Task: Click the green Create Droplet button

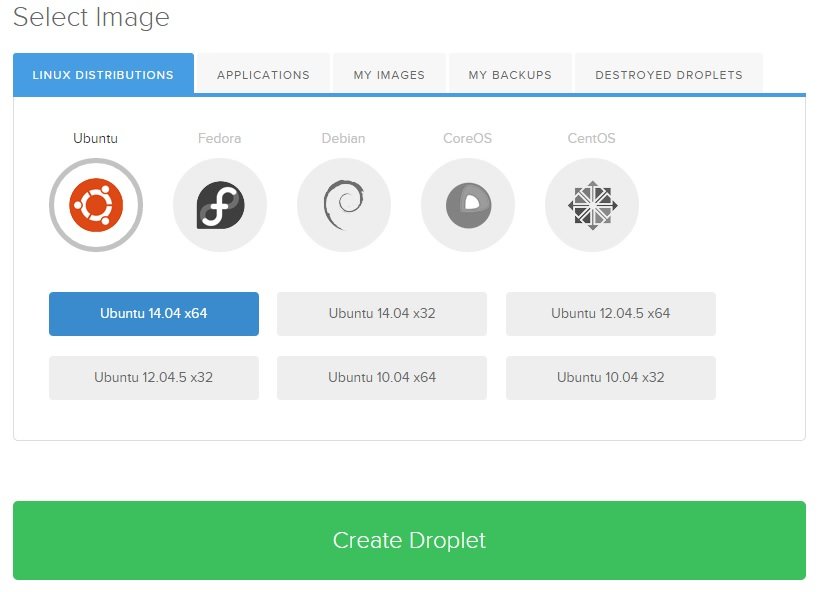Action: click(x=409, y=540)
